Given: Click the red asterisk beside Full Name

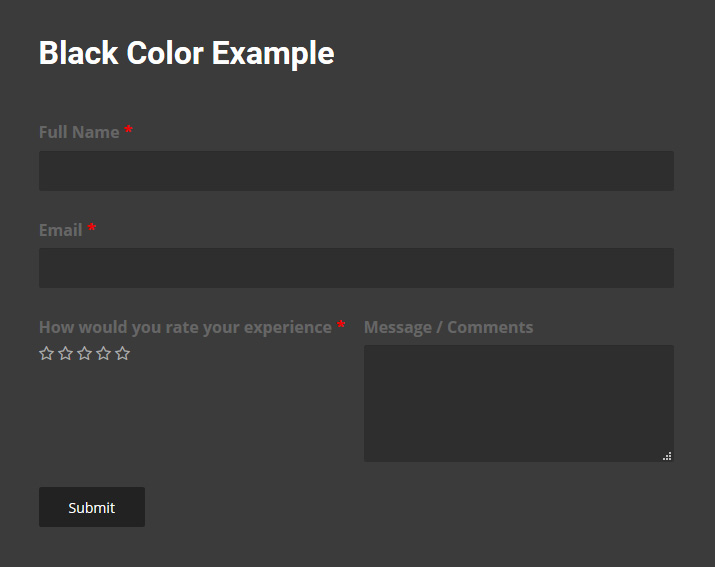Looking at the screenshot, I should click(x=128, y=131).
